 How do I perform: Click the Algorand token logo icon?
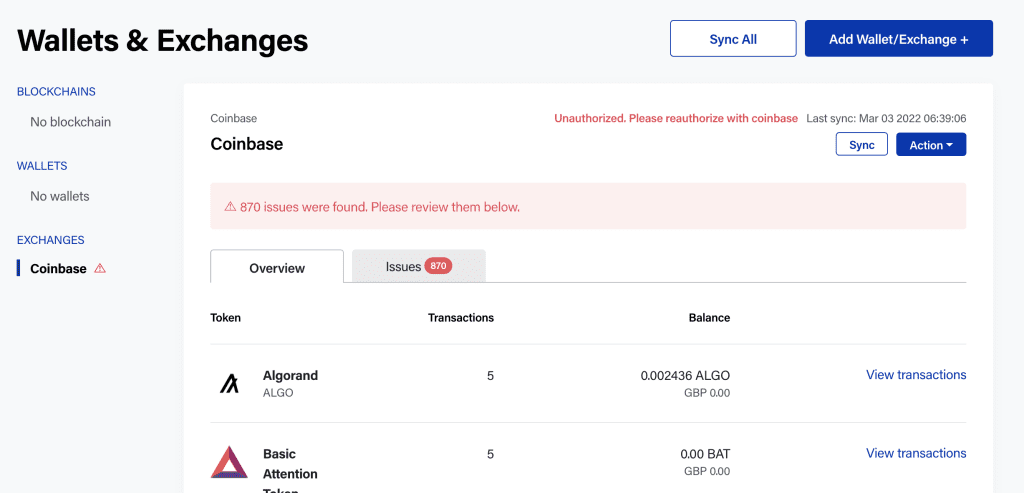229,383
